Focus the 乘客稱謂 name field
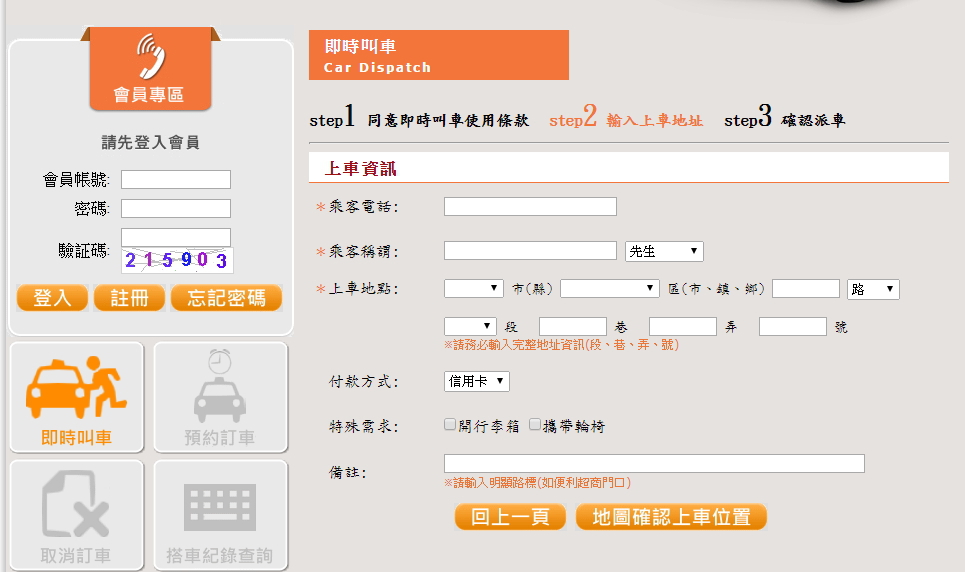Image resolution: width=965 pixels, height=572 pixels. 531,251
